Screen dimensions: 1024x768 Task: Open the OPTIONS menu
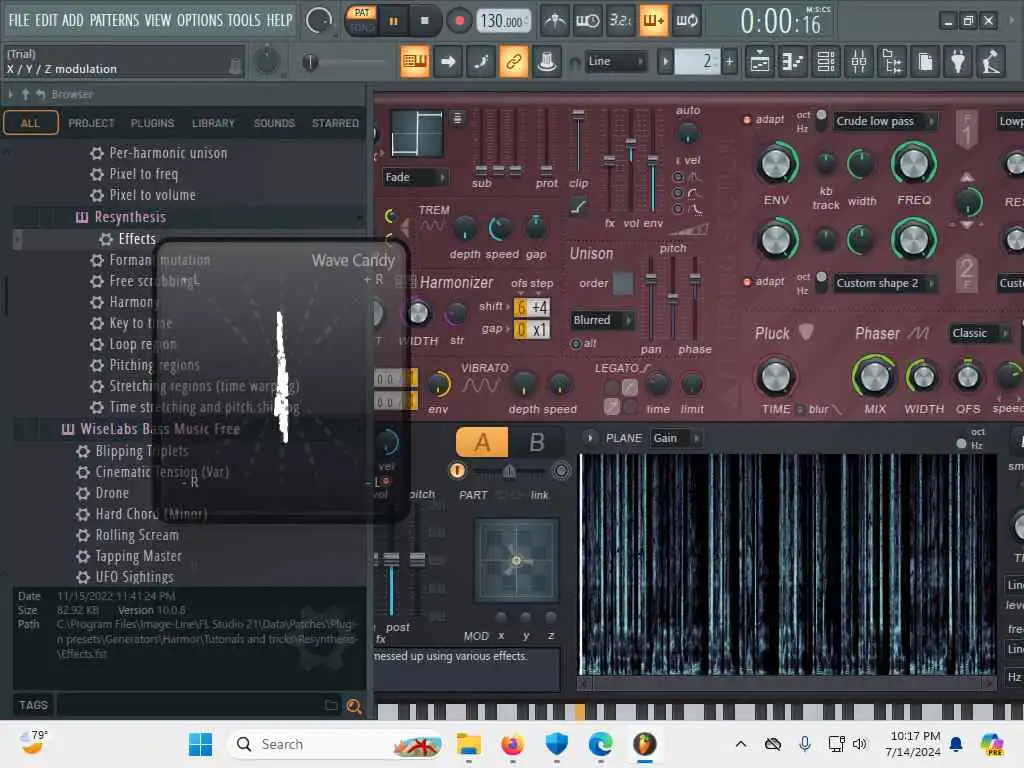pyautogui.click(x=200, y=20)
